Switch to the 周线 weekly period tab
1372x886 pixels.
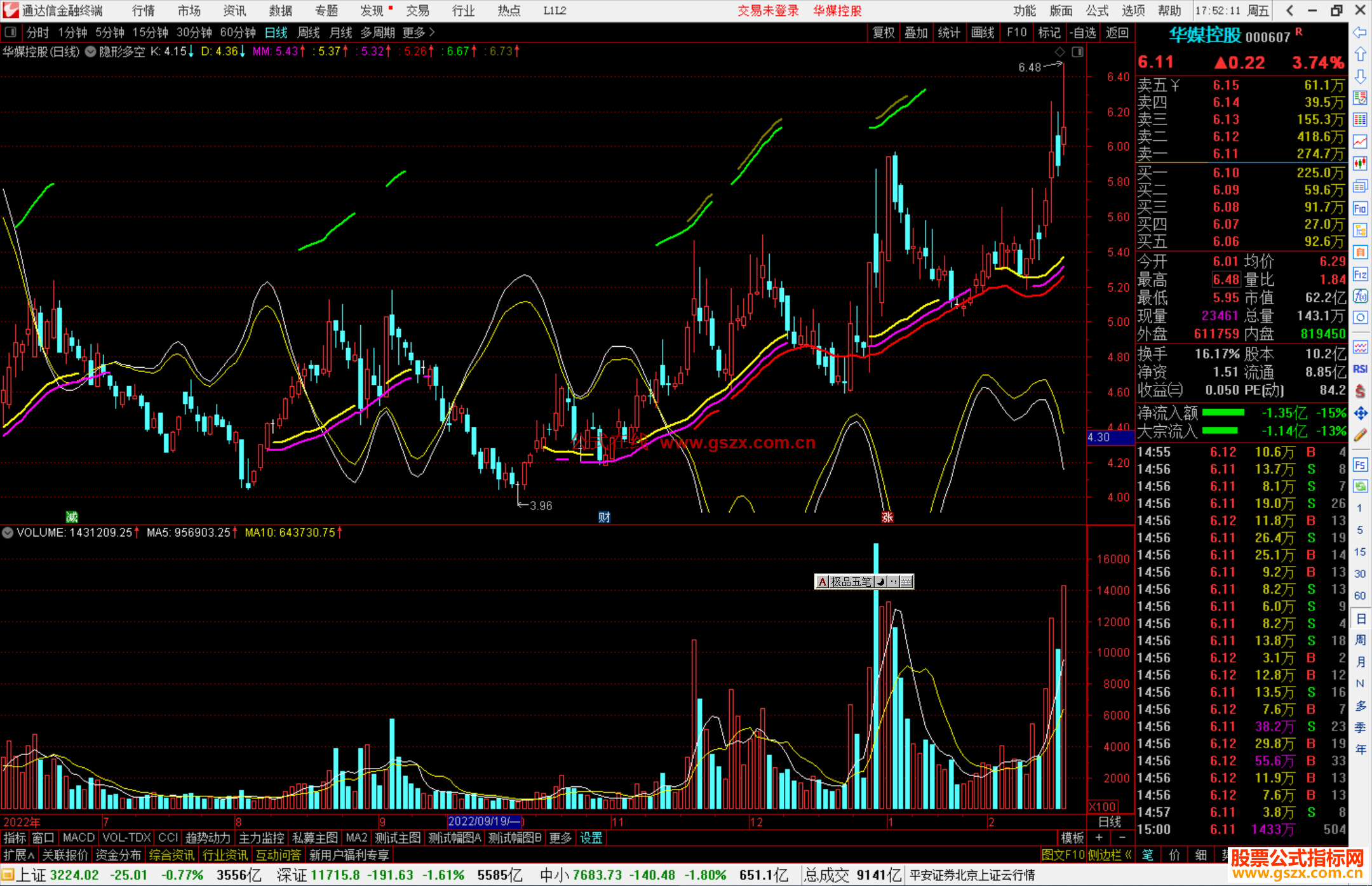click(308, 32)
